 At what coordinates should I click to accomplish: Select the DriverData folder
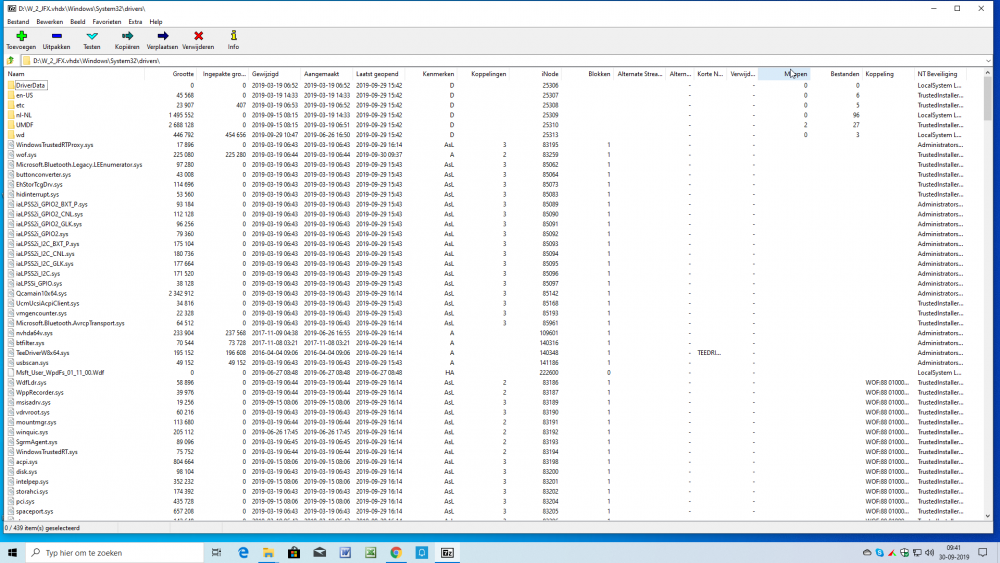[x=31, y=85]
